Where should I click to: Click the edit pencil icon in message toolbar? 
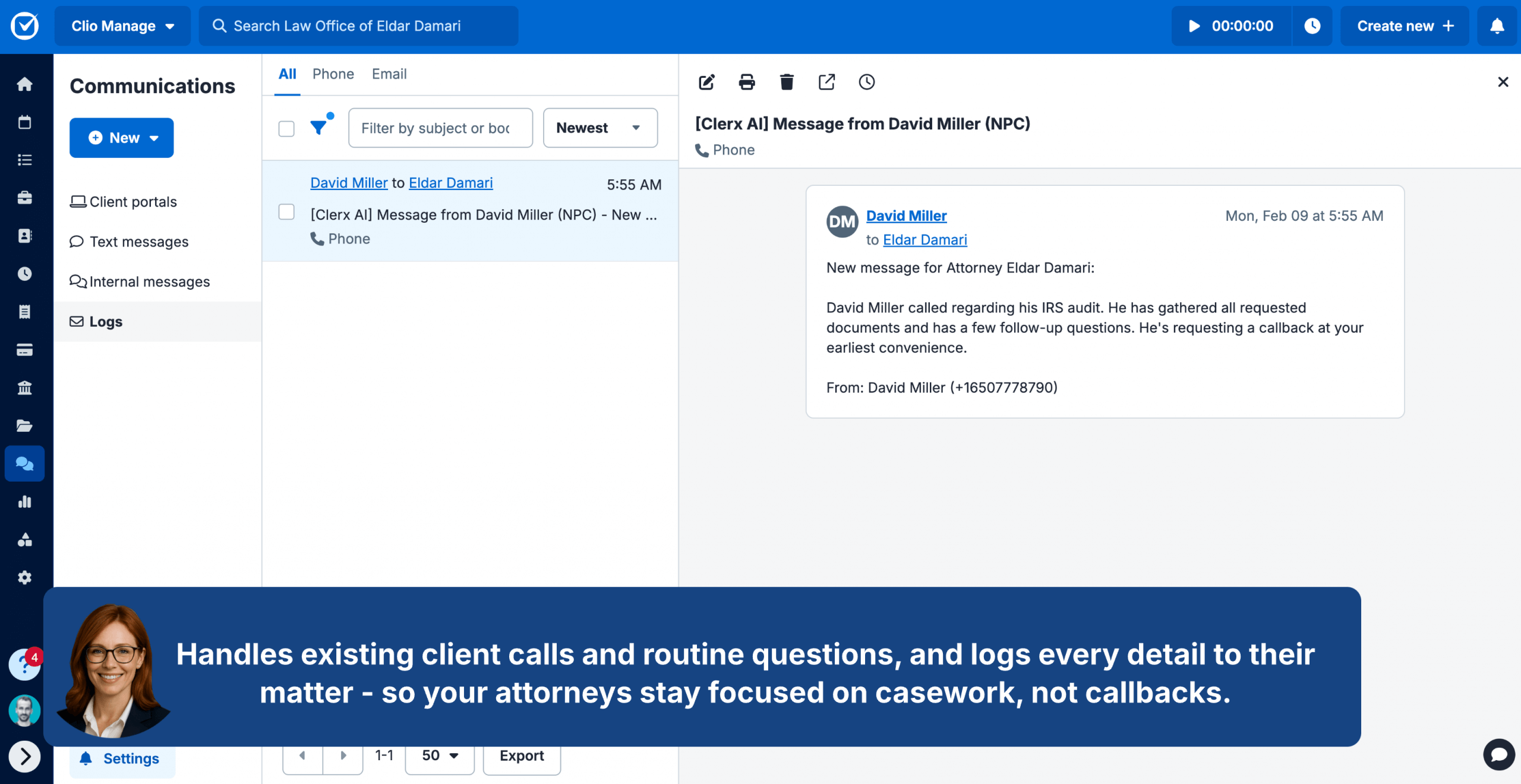point(706,82)
